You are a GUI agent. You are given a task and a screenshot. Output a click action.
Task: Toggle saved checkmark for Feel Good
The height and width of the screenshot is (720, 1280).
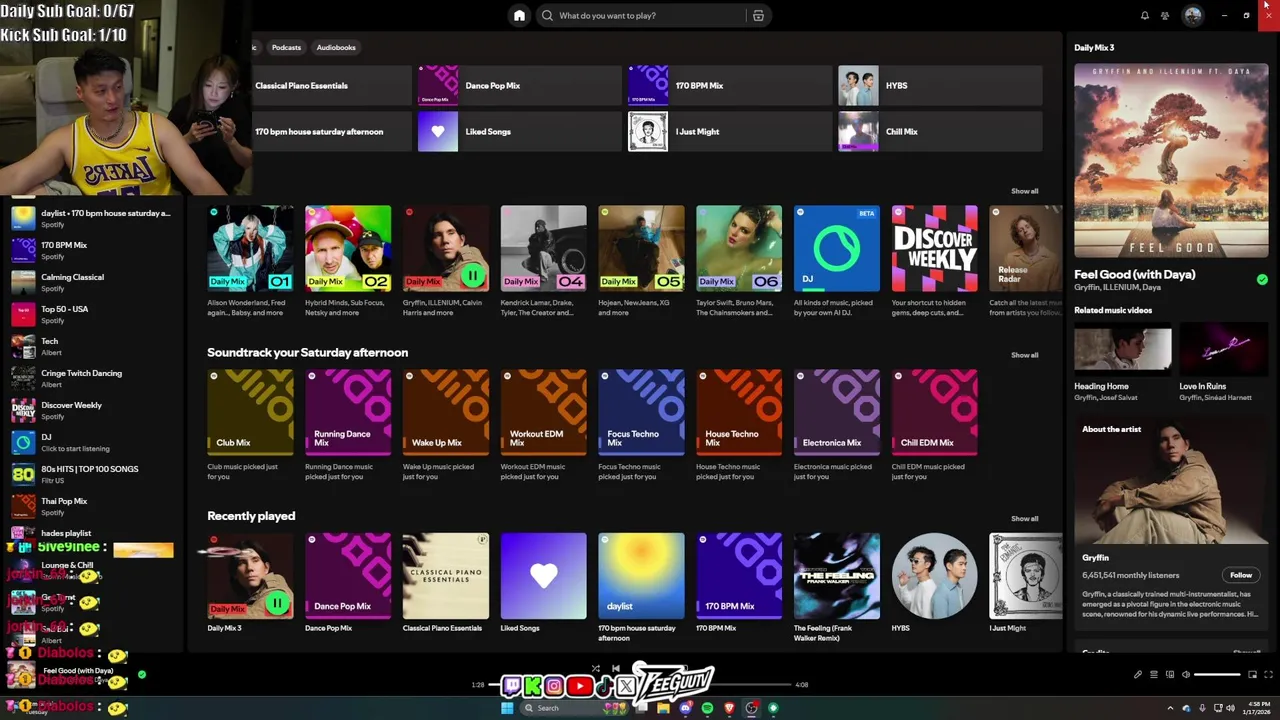click(1262, 280)
